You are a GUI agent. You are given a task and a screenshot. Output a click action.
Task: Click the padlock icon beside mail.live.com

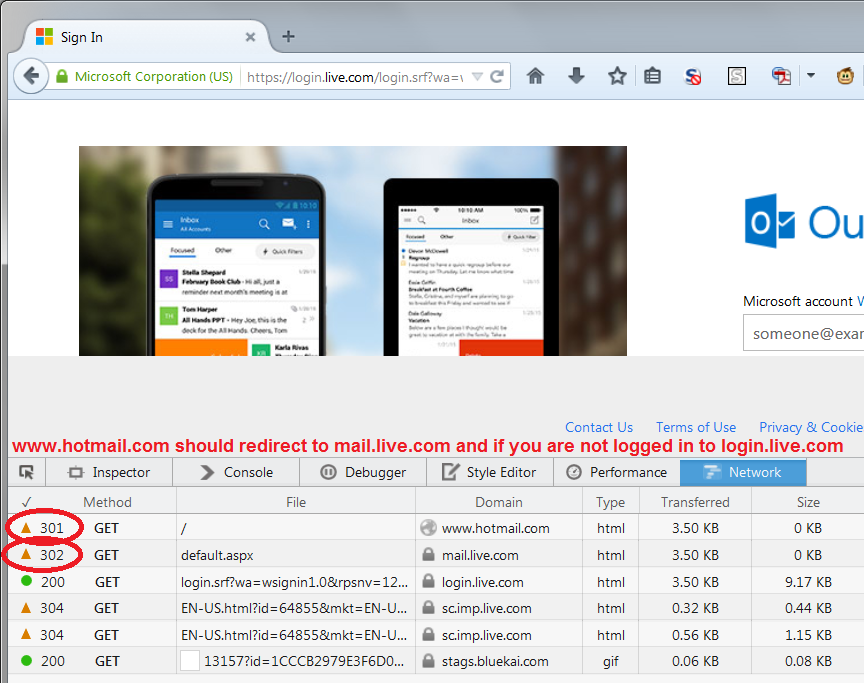(428, 555)
